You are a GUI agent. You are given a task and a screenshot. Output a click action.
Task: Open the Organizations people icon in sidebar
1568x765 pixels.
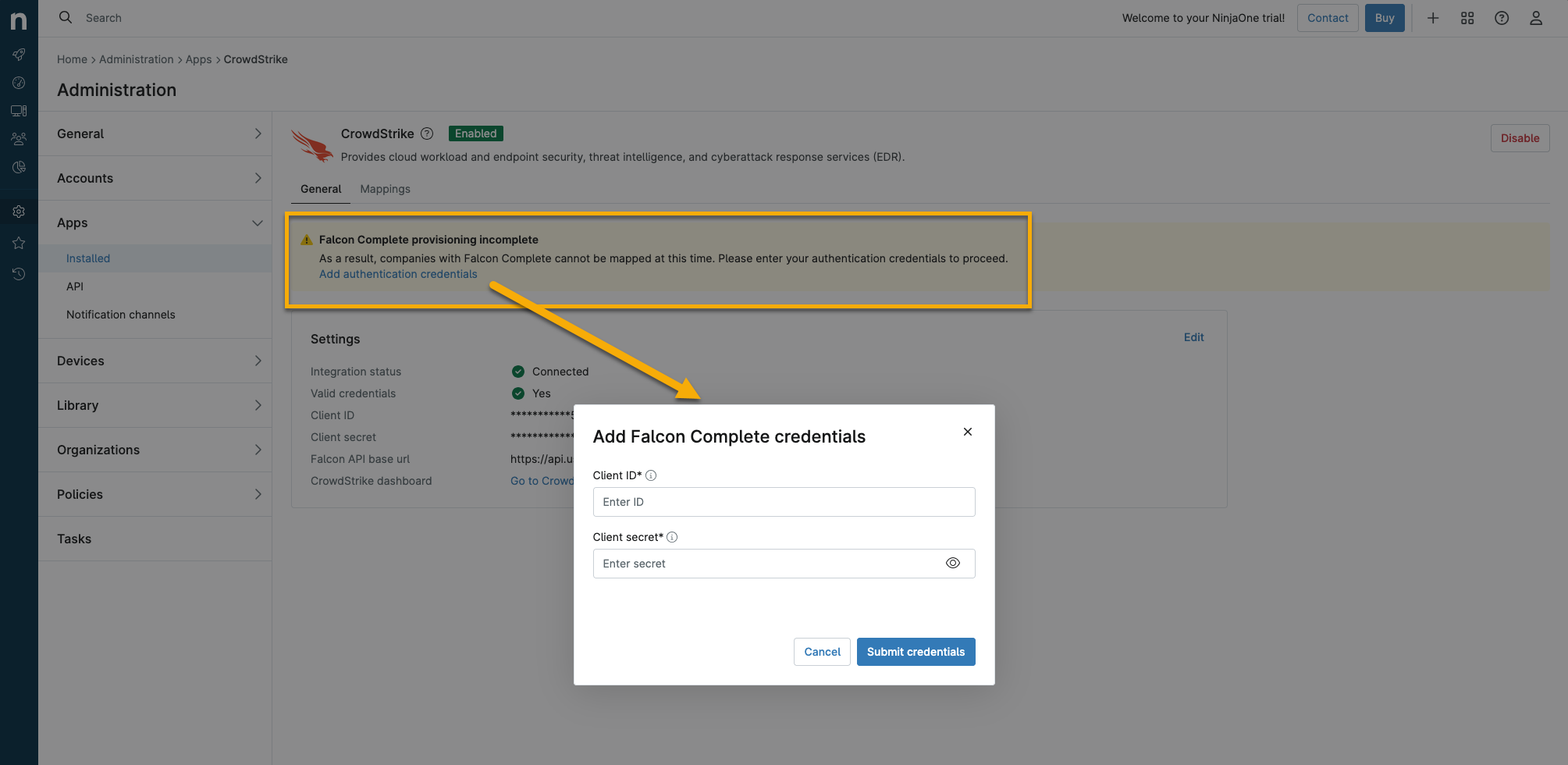(19, 139)
